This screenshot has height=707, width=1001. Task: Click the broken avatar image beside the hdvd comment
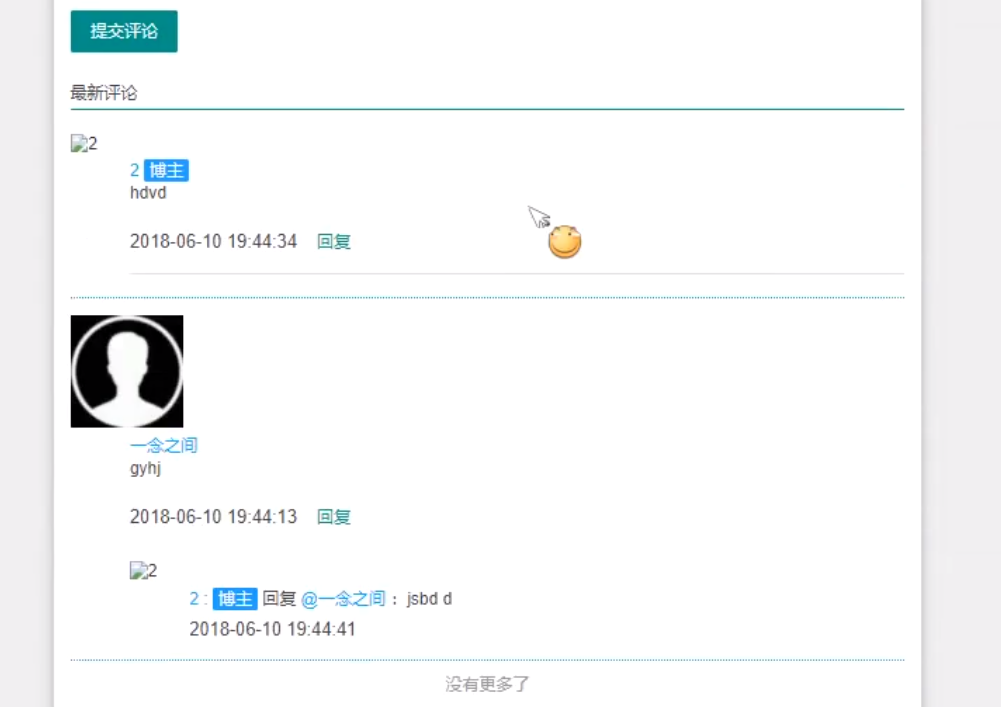(84, 143)
